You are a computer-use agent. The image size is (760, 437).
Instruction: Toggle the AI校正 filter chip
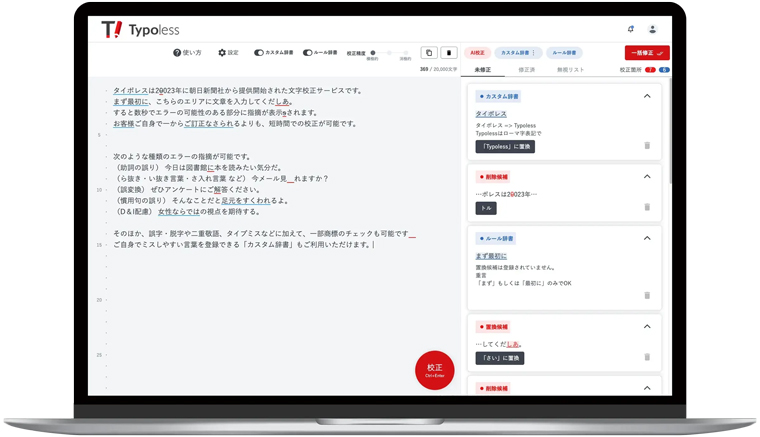[x=477, y=53]
